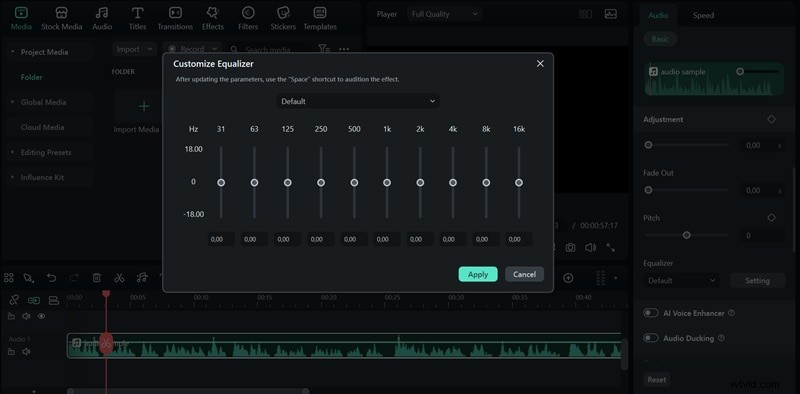The width and height of the screenshot is (800, 394).
Task: Click the 4k gain value field
Action: (x=453, y=239)
